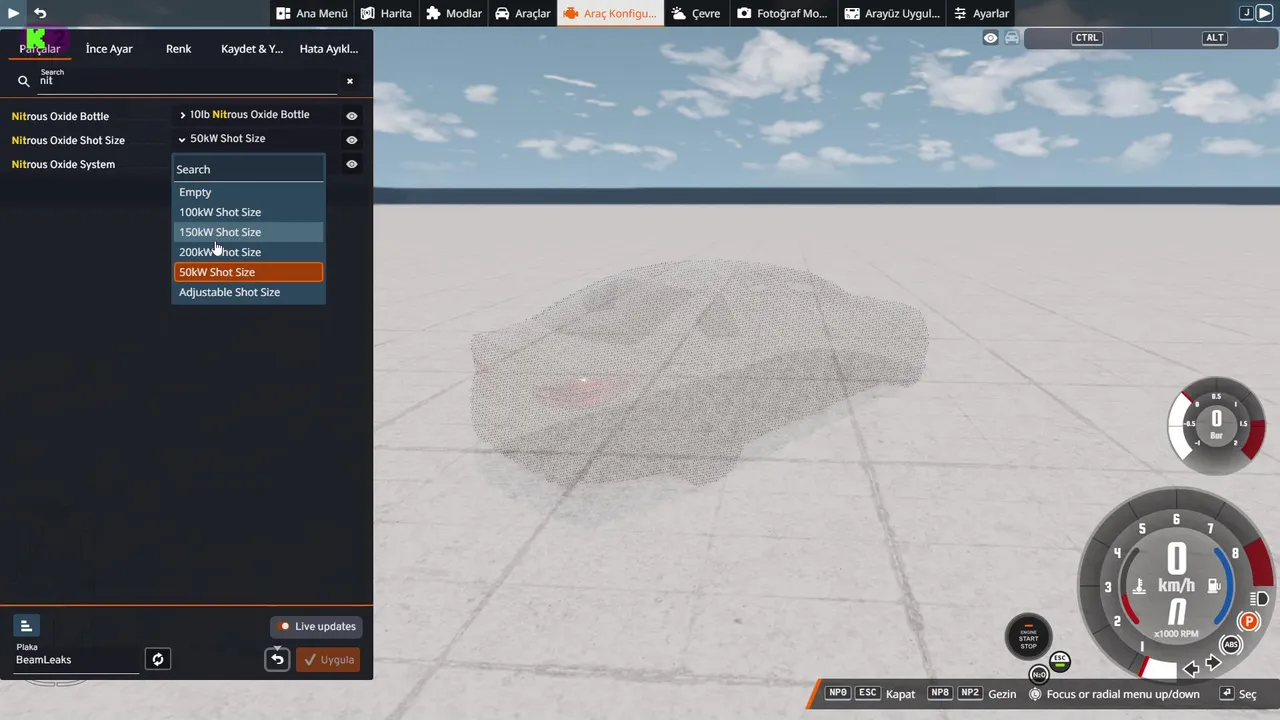Viewport: 1280px width, 720px height.
Task: Click the fuel pump icon in the tachometer
Action: click(1214, 586)
